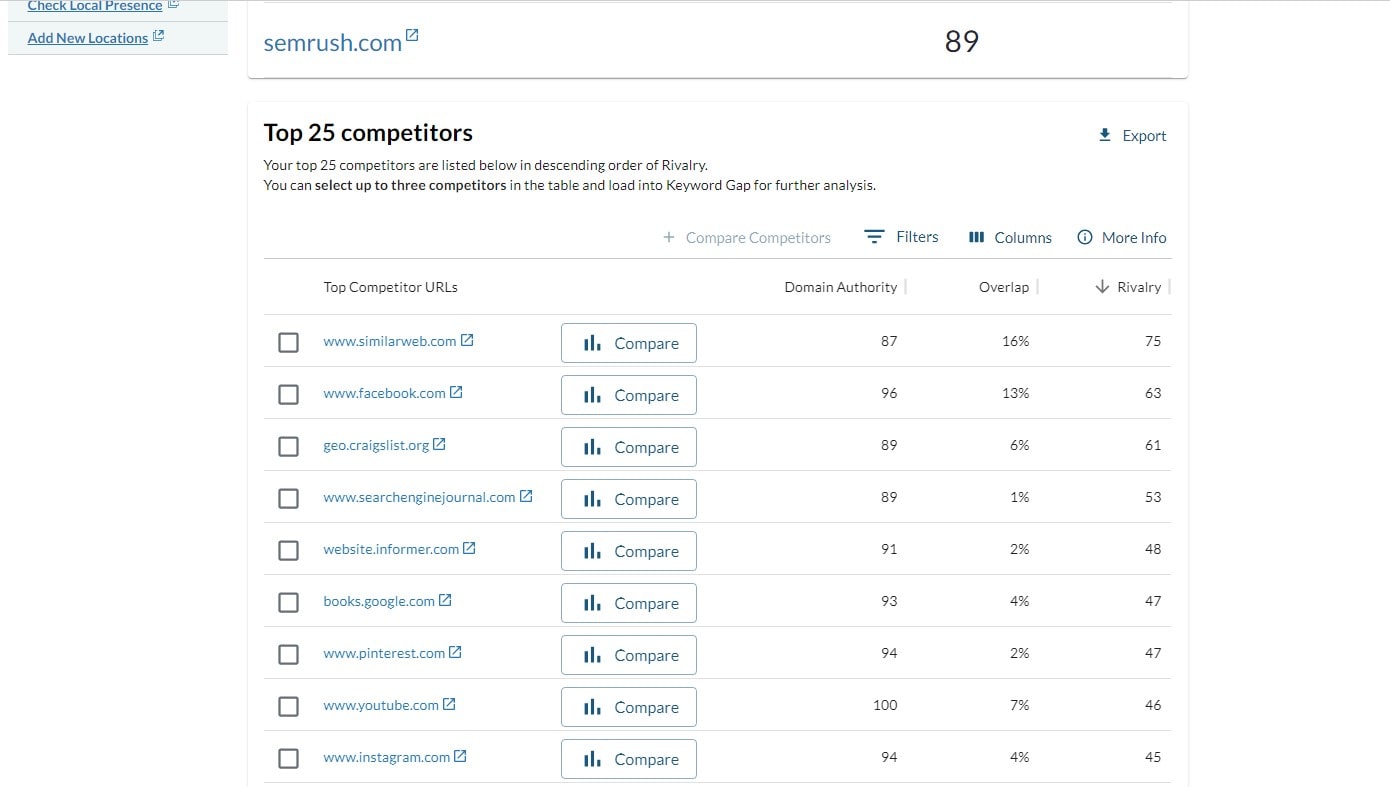The height and width of the screenshot is (787, 1390).
Task: Click the Filters funnel lines icon
Action: 874,237
